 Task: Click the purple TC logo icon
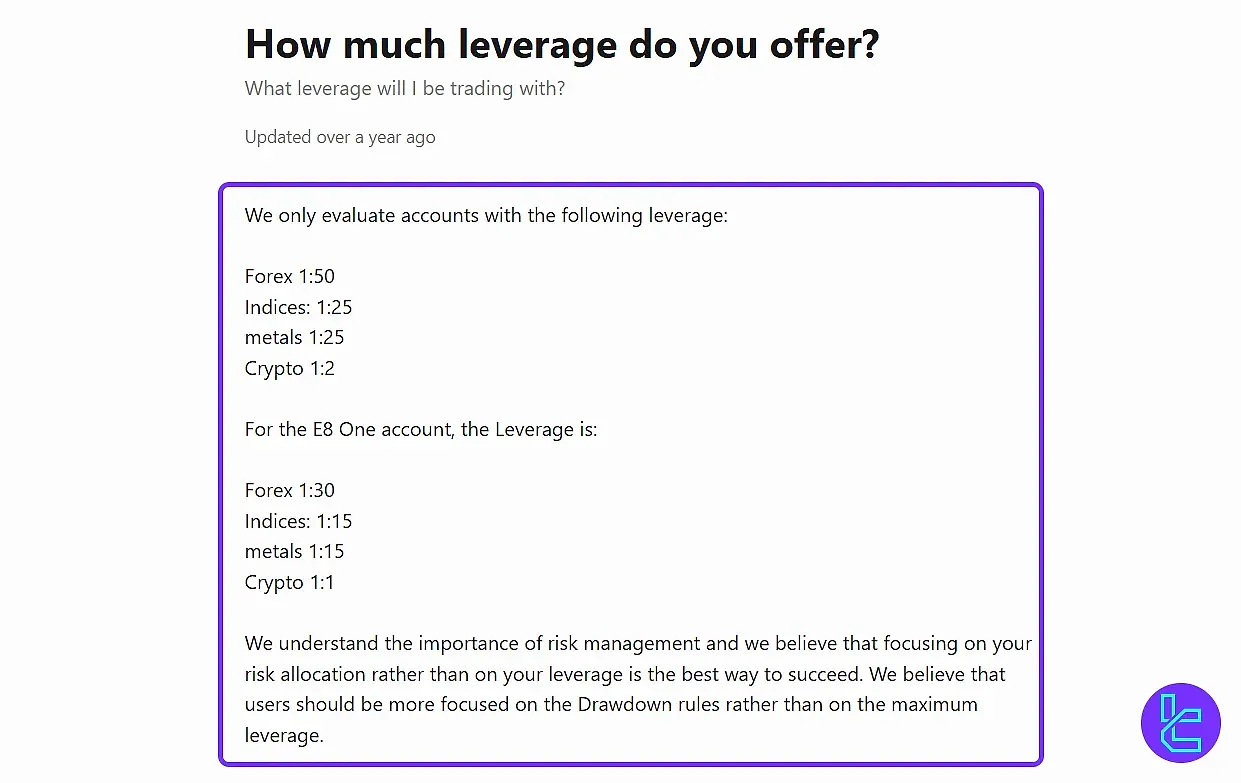click(x=1180, y=723)
